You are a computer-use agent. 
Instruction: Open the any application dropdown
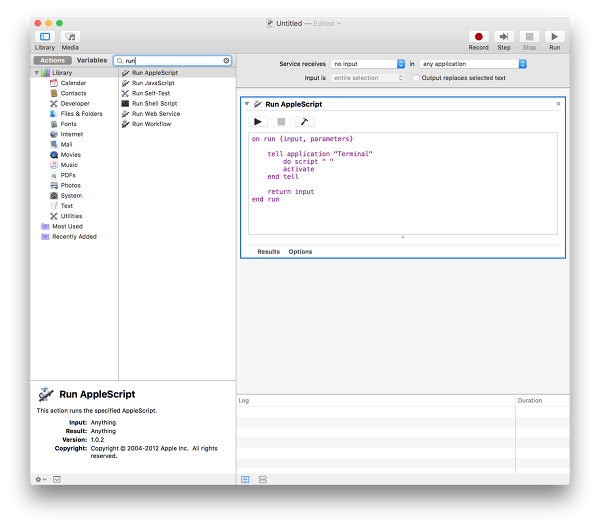[473, 64]
